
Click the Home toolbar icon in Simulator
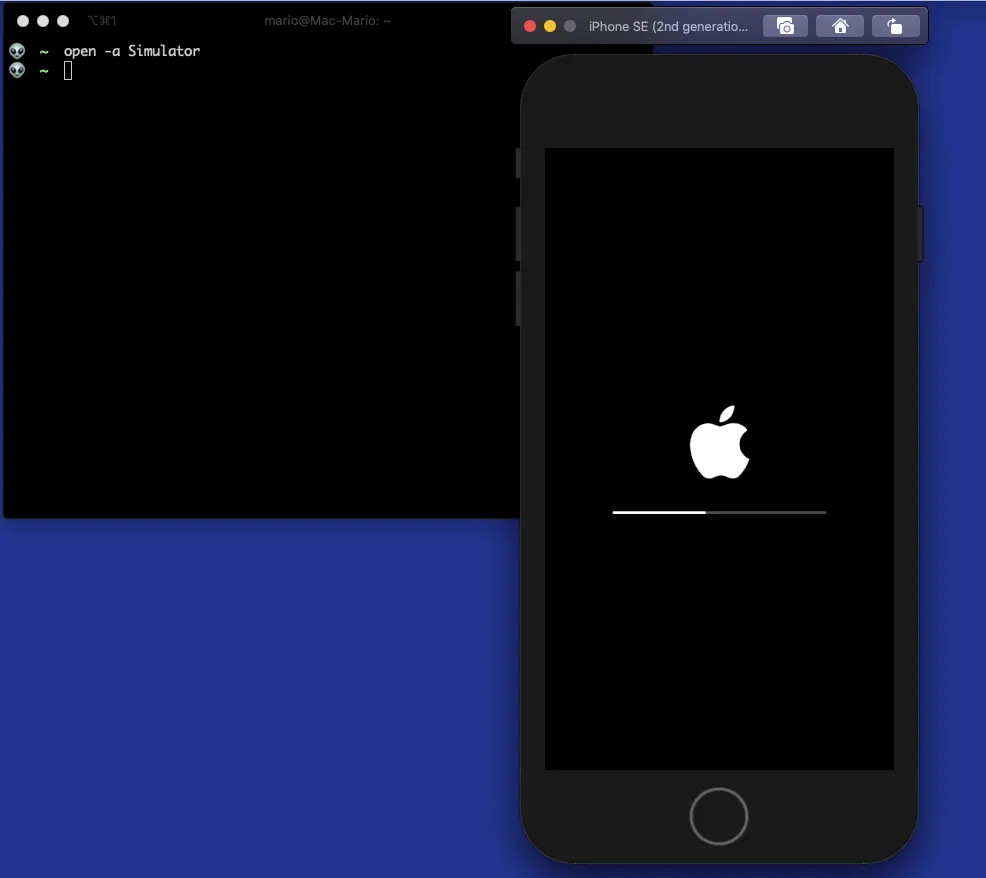(x=839, y=26)
